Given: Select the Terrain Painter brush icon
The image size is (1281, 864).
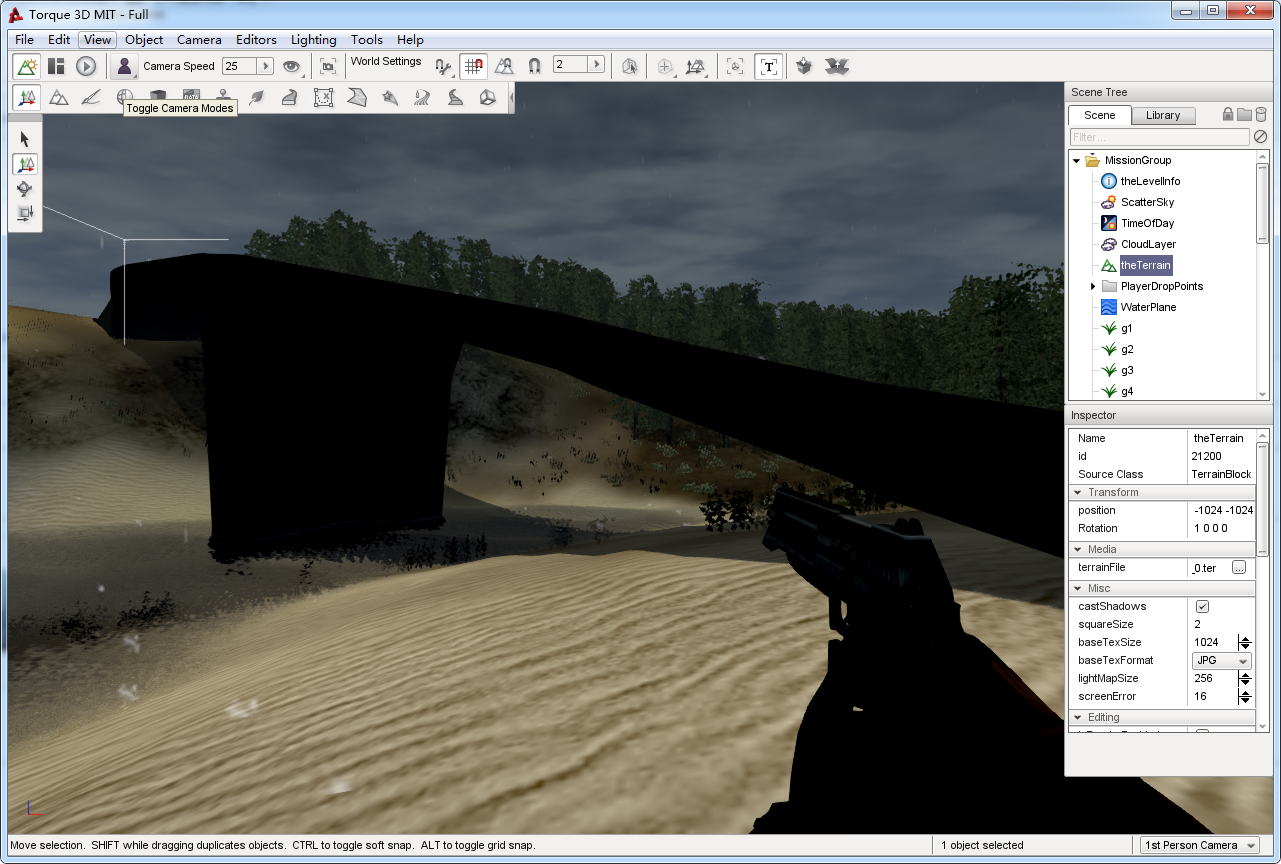Looking at the screenshot, I should coord(91,97).
